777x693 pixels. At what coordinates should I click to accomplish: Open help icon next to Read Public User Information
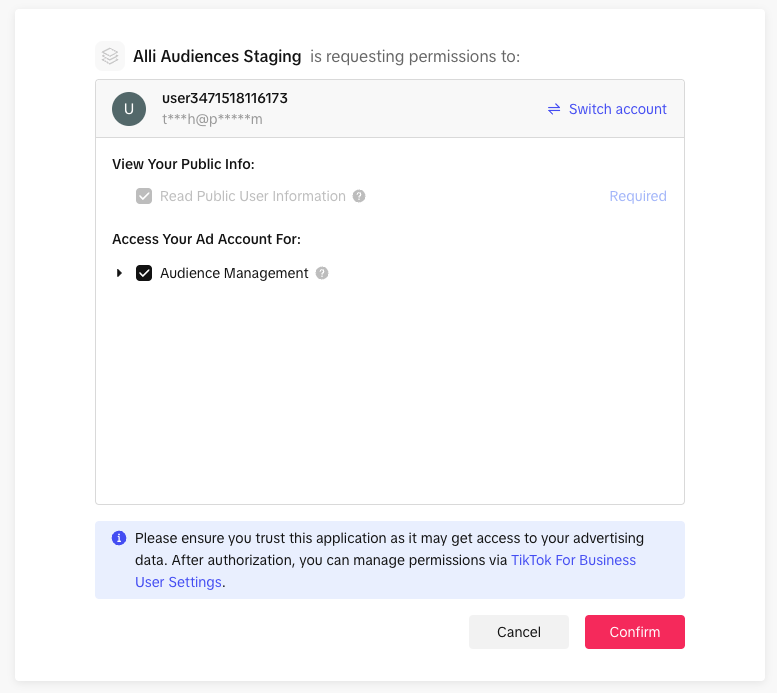[x=359, y=196]
